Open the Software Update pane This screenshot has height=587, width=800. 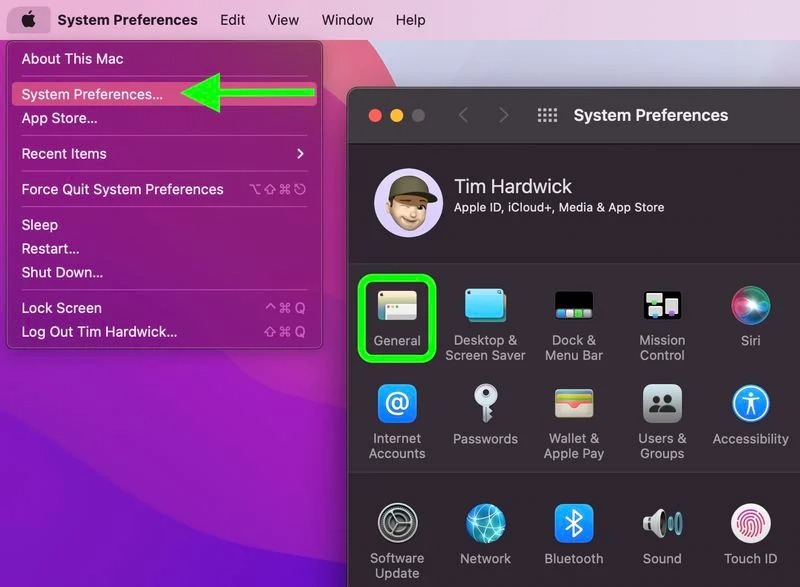397,542
